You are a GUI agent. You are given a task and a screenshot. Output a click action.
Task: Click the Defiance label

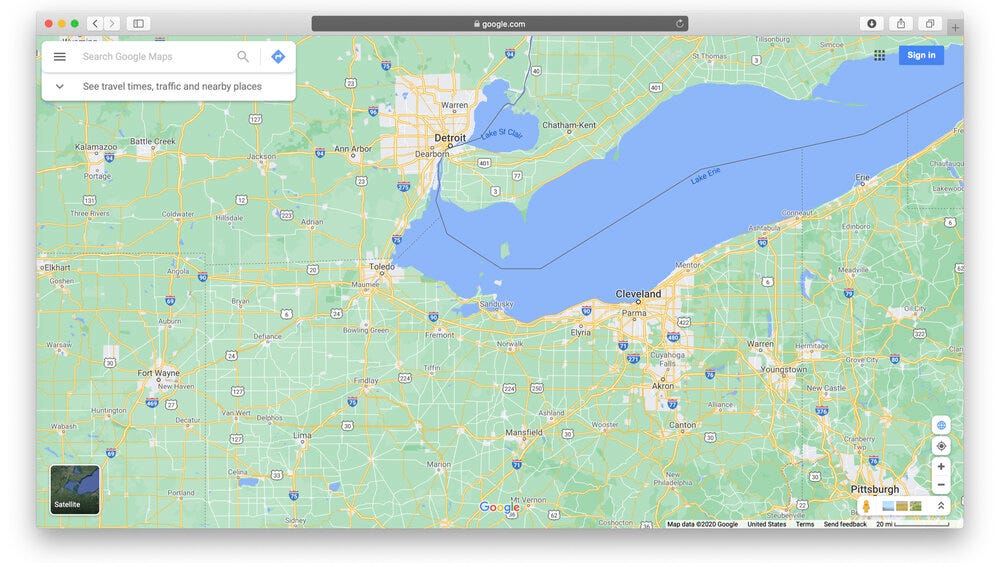coord(267,336)
